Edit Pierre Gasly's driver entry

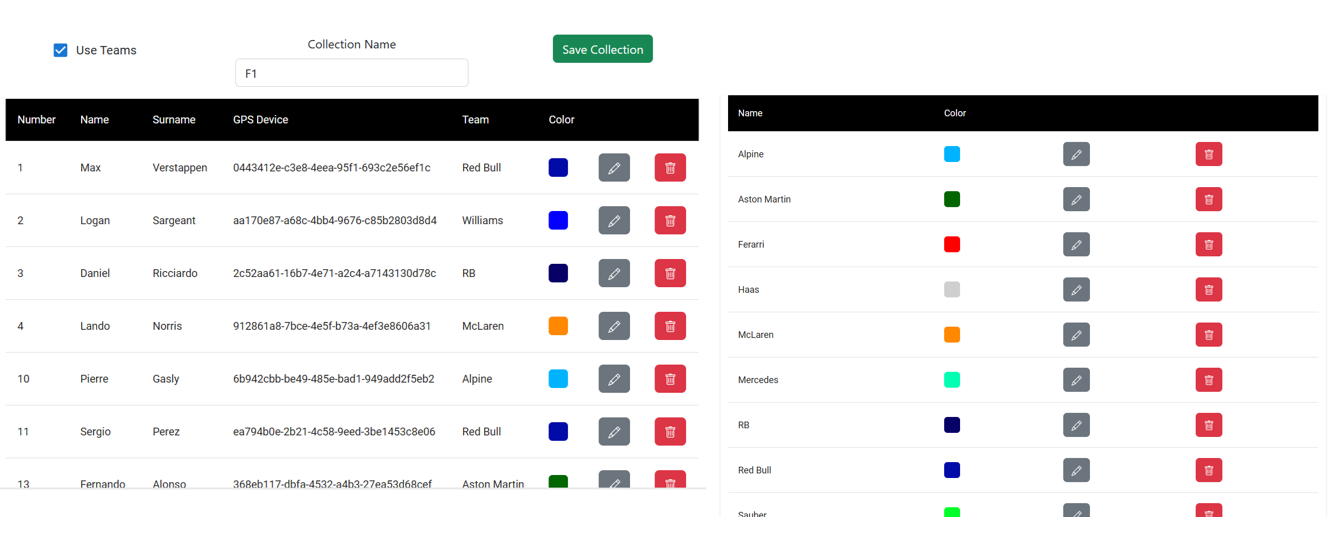[614, 379]
